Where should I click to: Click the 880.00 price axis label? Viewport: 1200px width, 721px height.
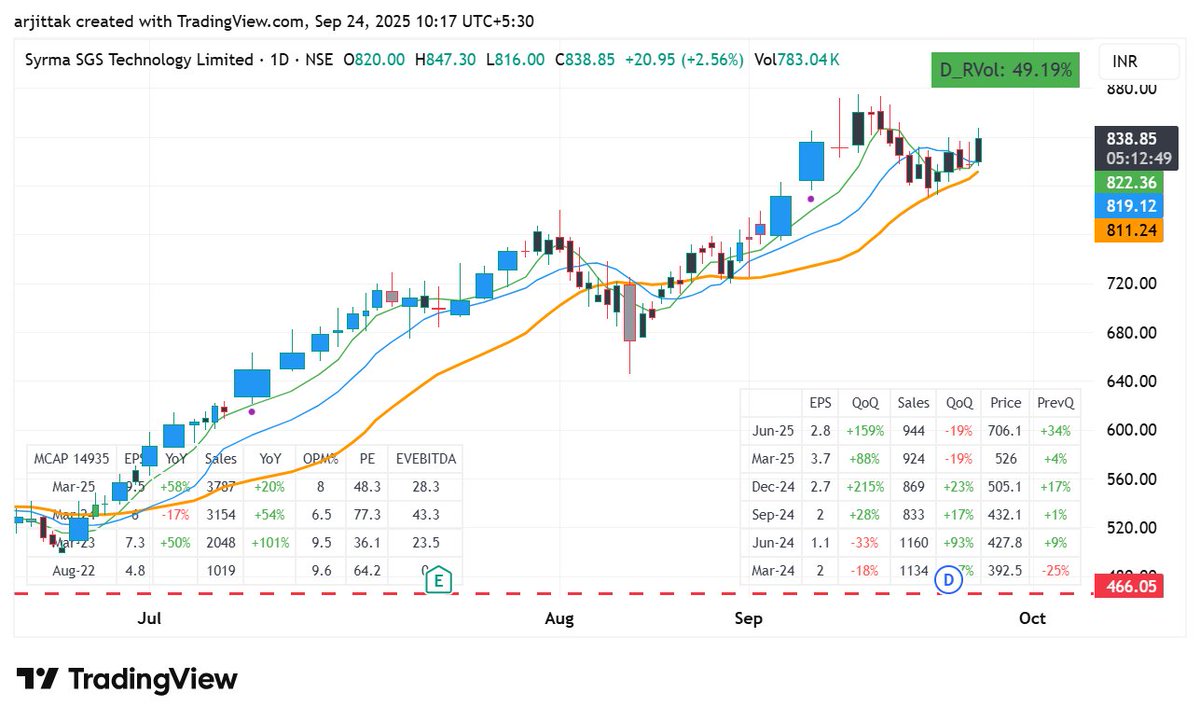1131,89
